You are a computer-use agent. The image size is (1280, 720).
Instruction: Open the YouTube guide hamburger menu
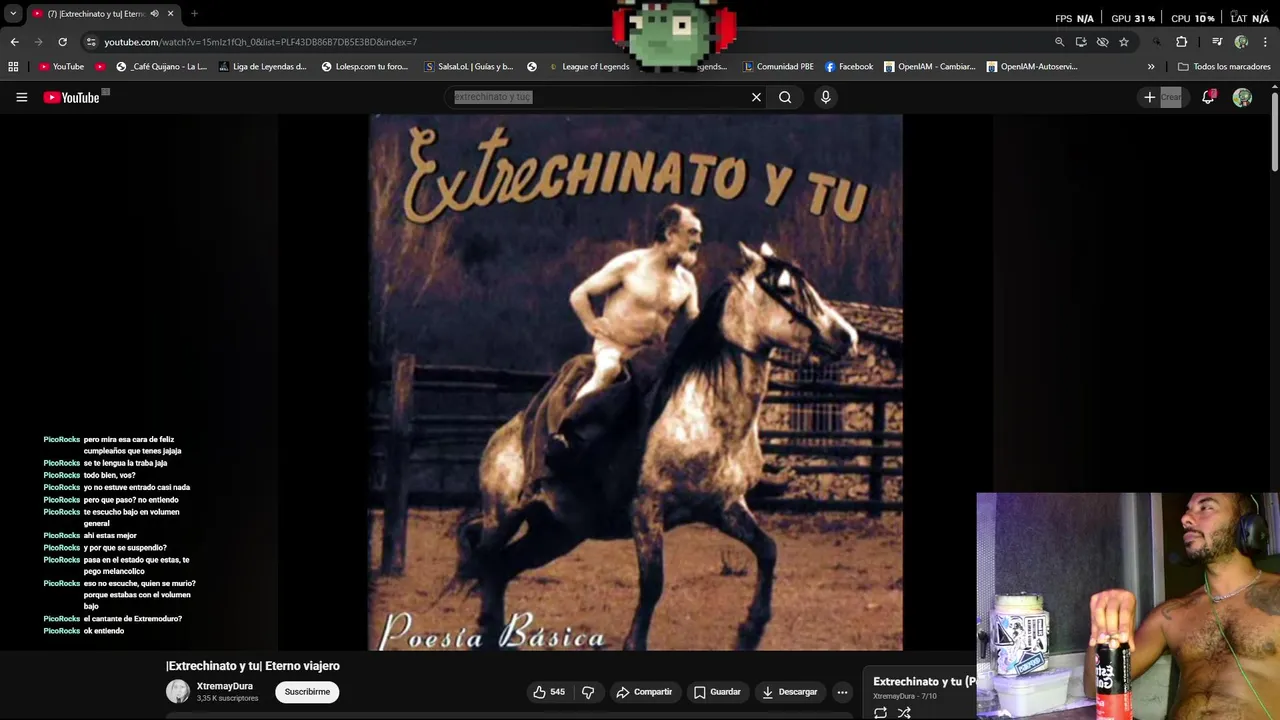point(21,97)
